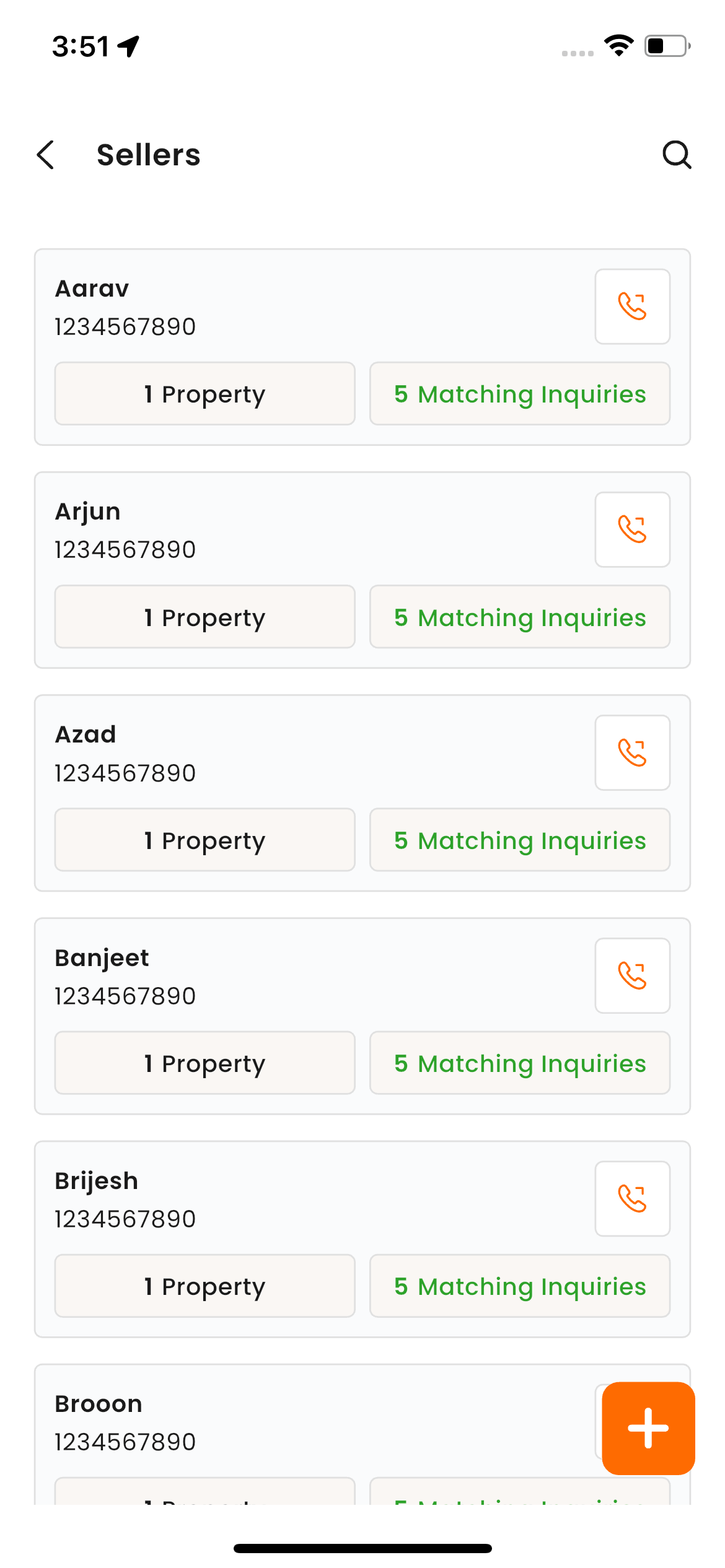
Task: View Banjeet's 5 Matching Inquiries
Action: (520, 1063)
